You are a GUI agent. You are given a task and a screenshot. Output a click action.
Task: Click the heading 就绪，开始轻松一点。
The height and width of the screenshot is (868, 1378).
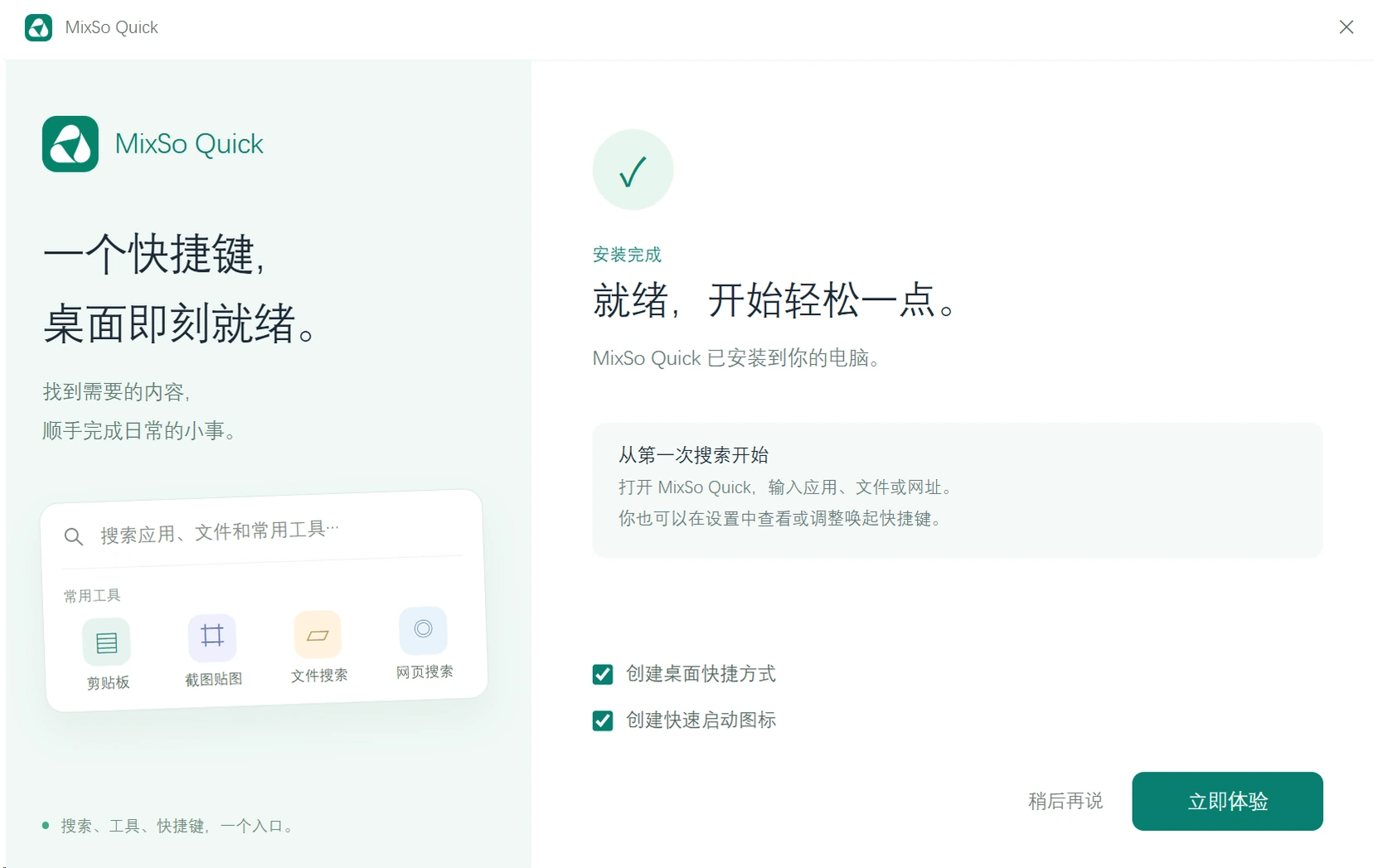(777, 300)
